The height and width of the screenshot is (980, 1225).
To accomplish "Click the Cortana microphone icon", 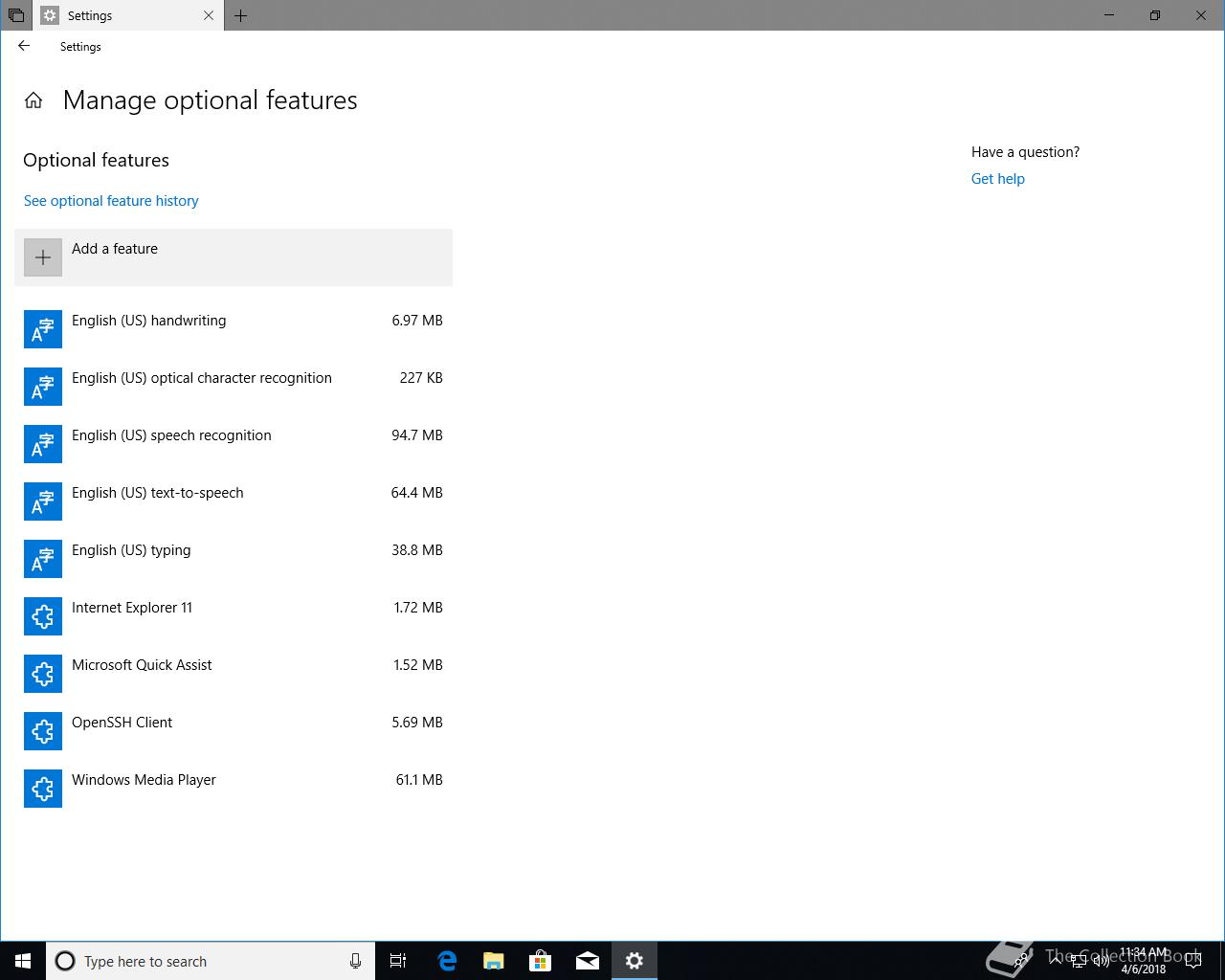I will click(355, 961).
